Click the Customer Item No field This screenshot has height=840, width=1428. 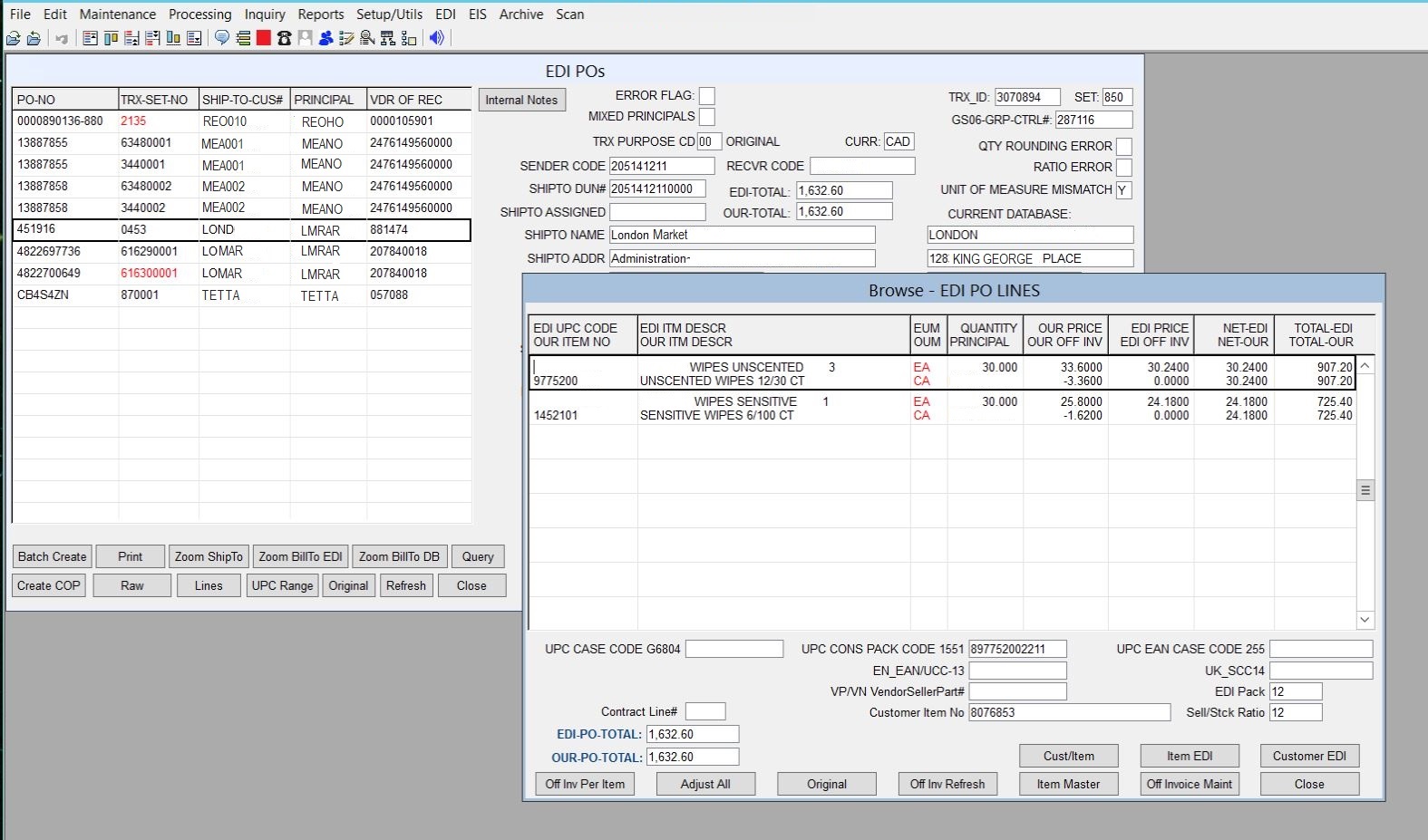[x=1069, y=713]
